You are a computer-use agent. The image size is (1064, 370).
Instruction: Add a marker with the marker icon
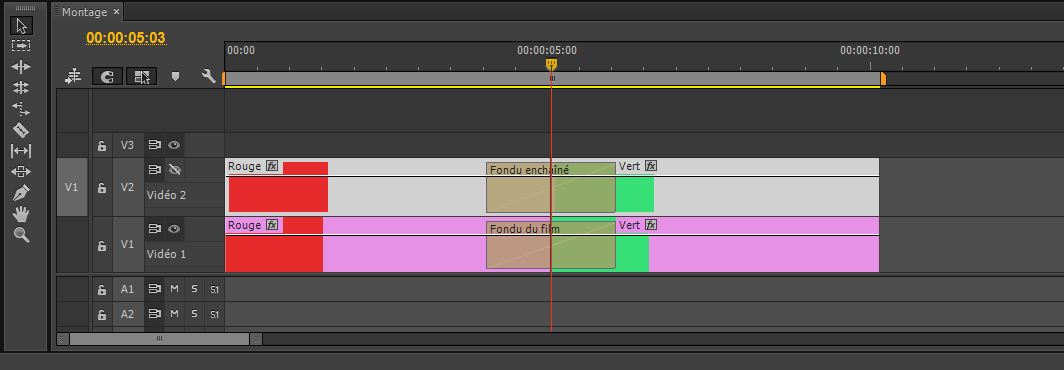[x=175, y=77]
